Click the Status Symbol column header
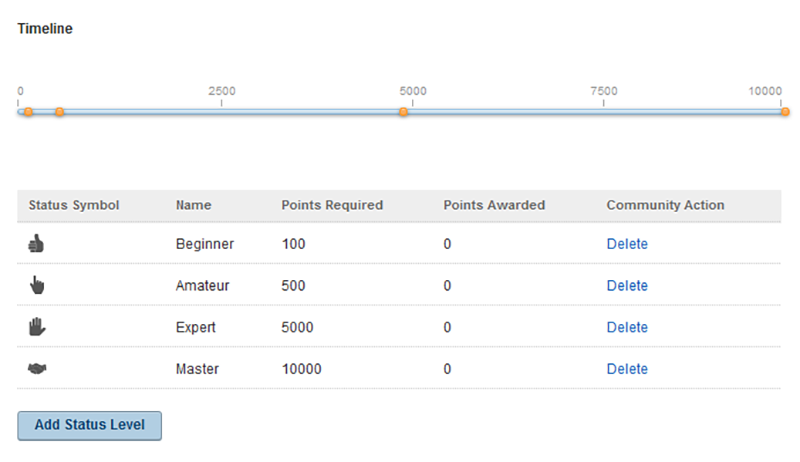 [x=74, y=205]
